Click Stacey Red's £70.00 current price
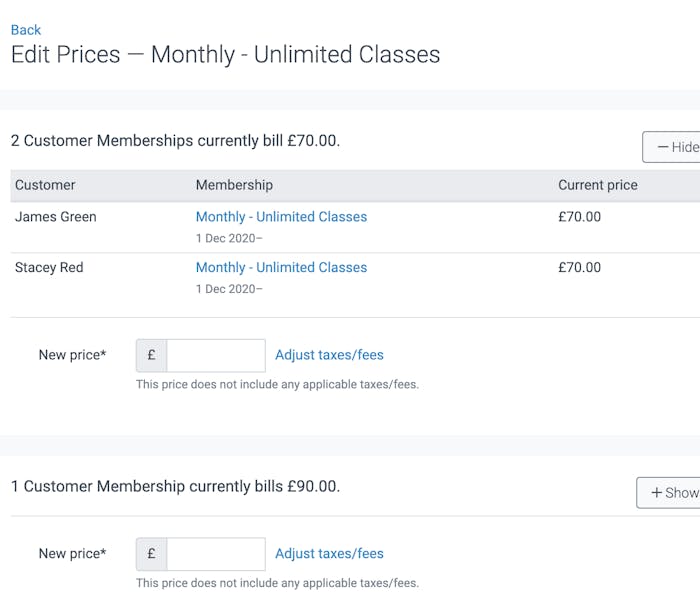This screenshot has width=700, height=600. point(580,268)
